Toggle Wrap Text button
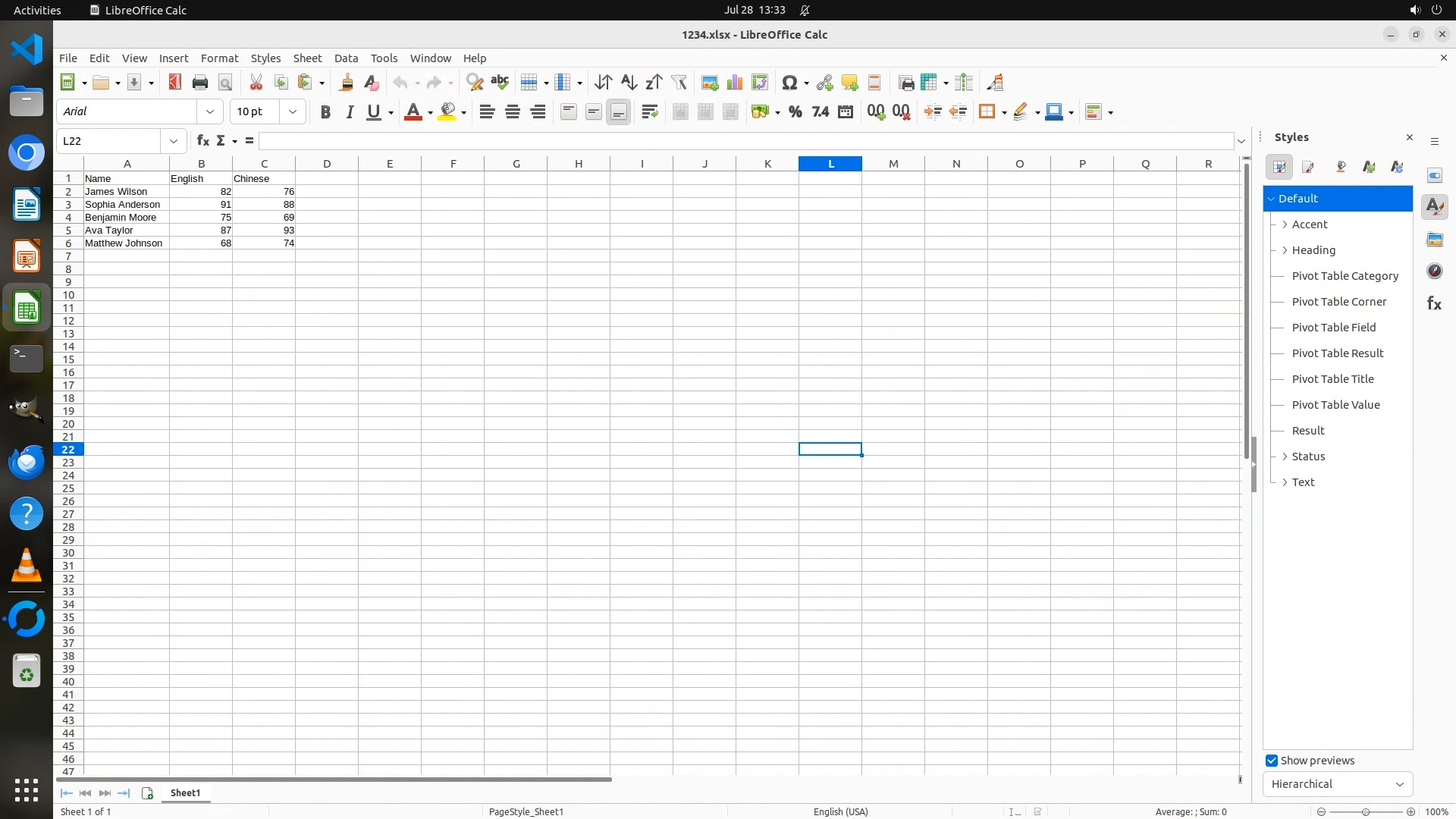The height and width of the screenshot is (819, 1456). 649,112
